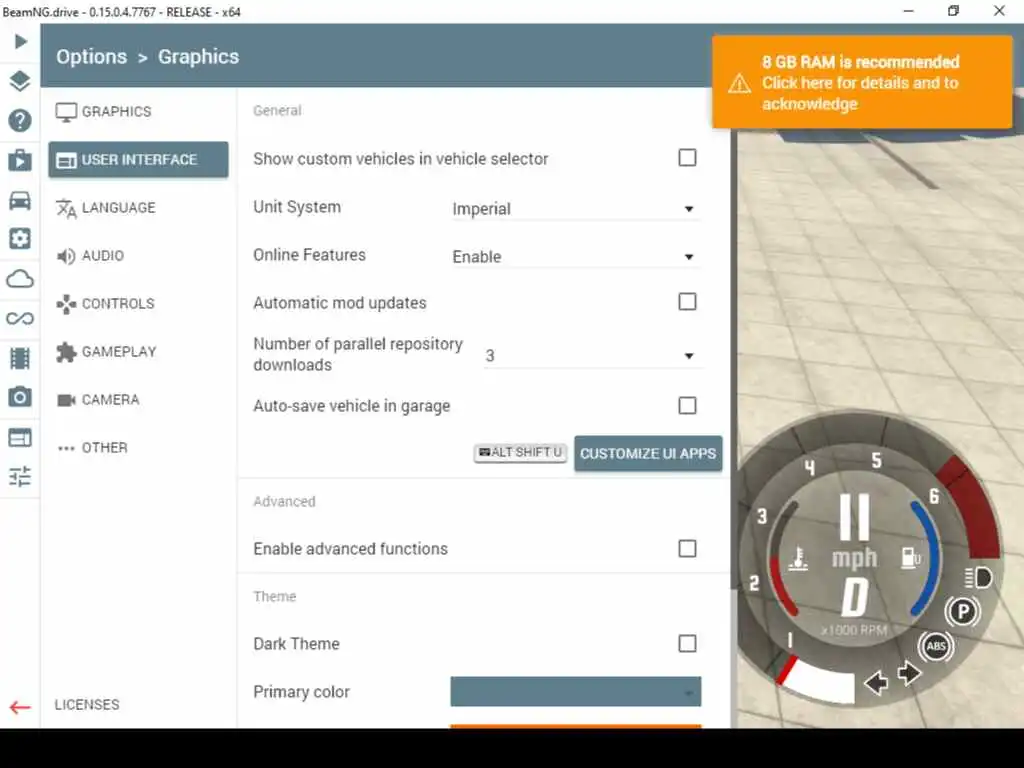1024x768 pixels.
Task: Open the help question mark icon
Action: 20,120
